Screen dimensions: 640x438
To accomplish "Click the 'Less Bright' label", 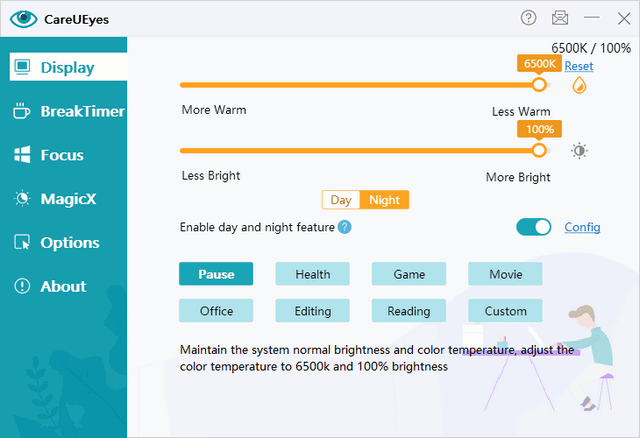I will [x=211, y=176].
